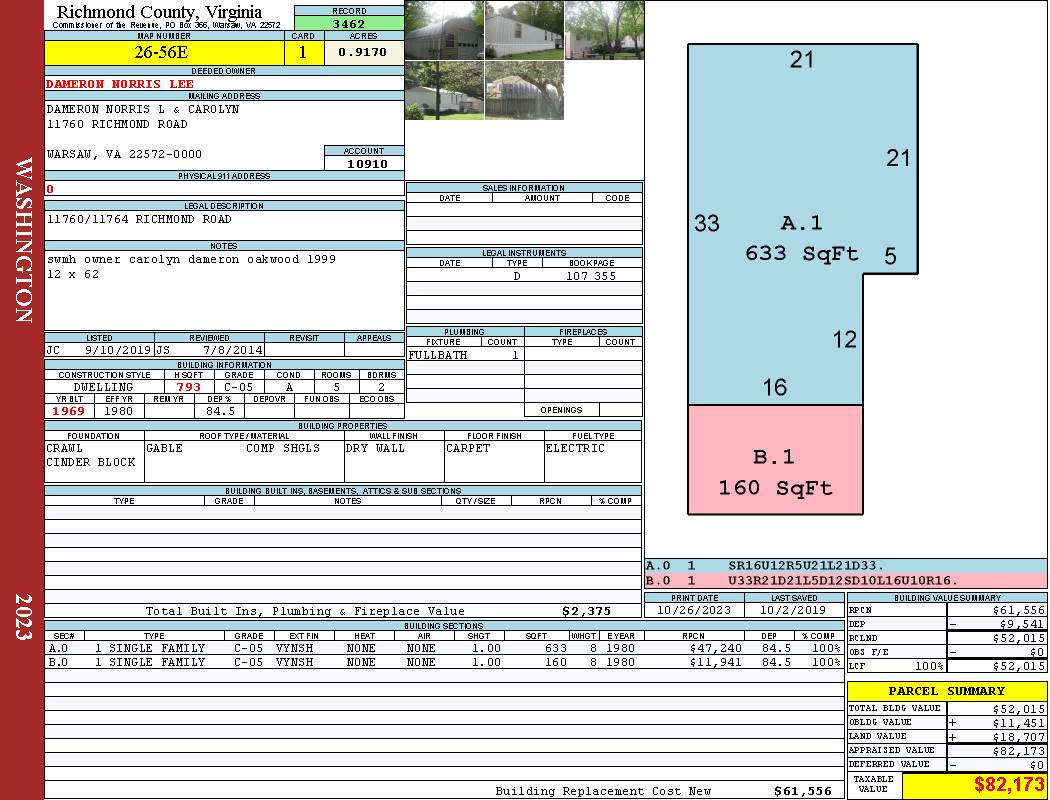Click the Building Replacement Cost New value $61,556

click(802, 791)
